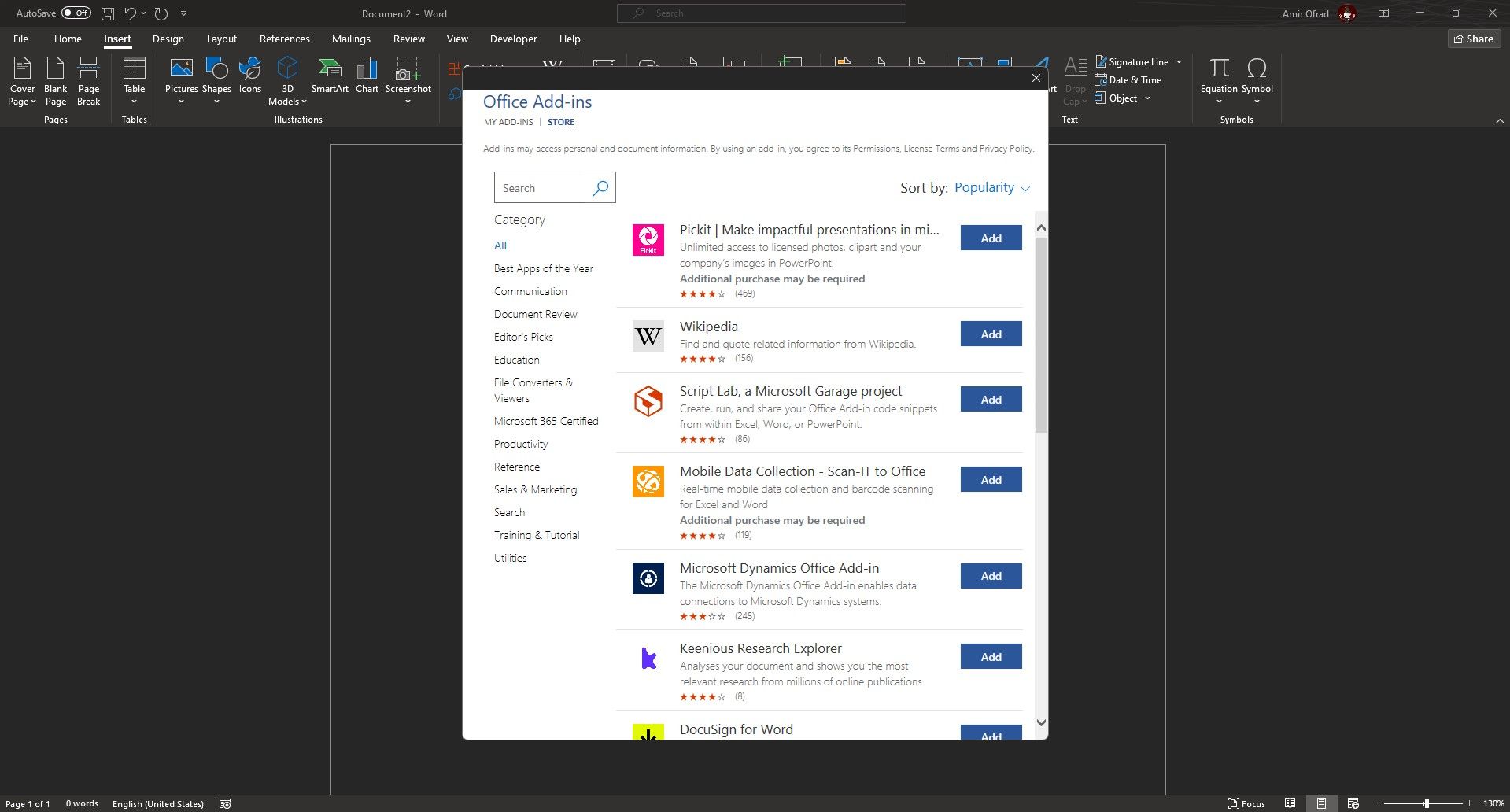
Task: Add the Wikipedia add-in
Action: pyautogui.click(x=990, y=334)
